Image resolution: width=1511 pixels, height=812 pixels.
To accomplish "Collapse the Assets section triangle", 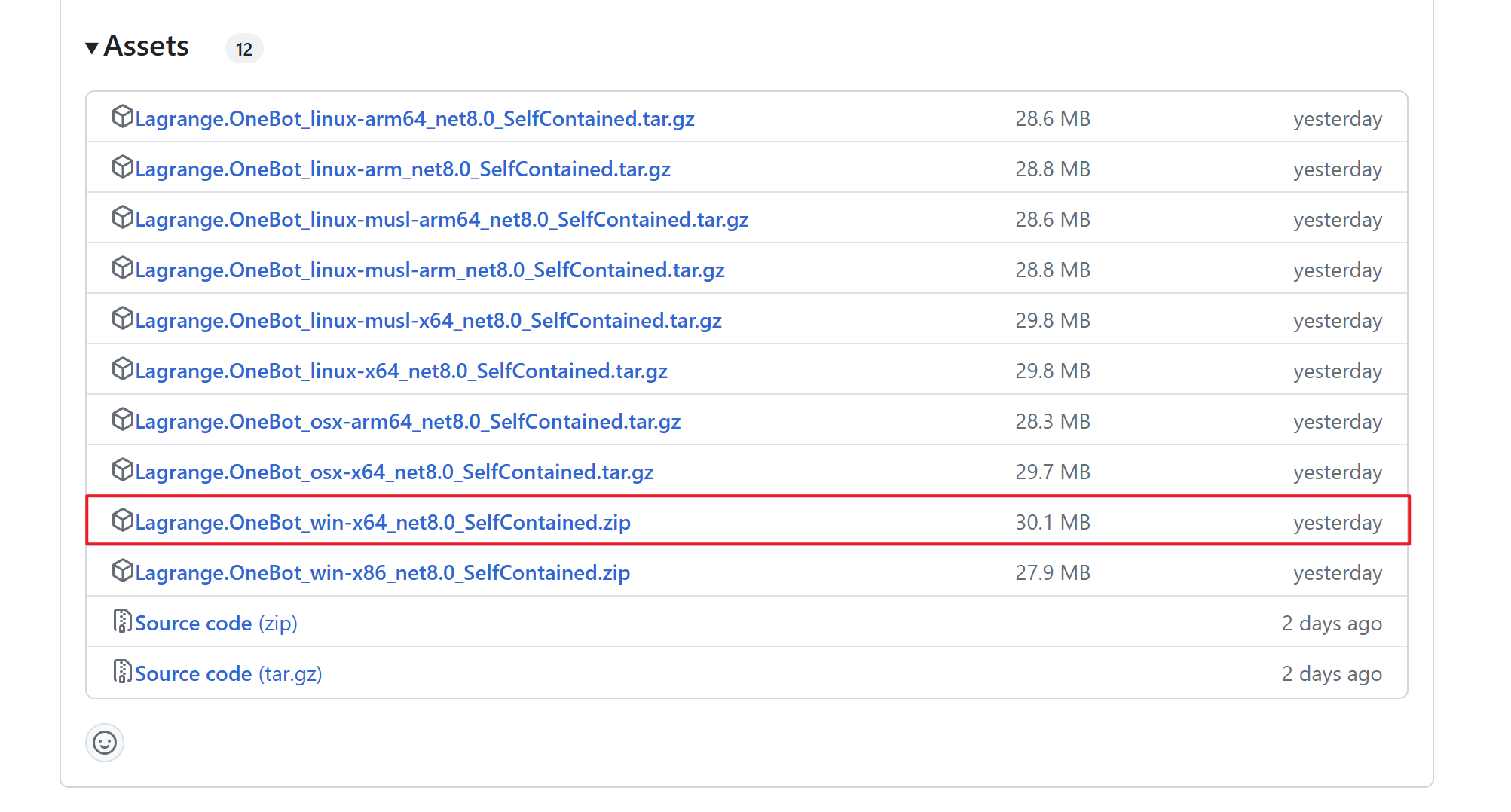I will click(92, 48).
